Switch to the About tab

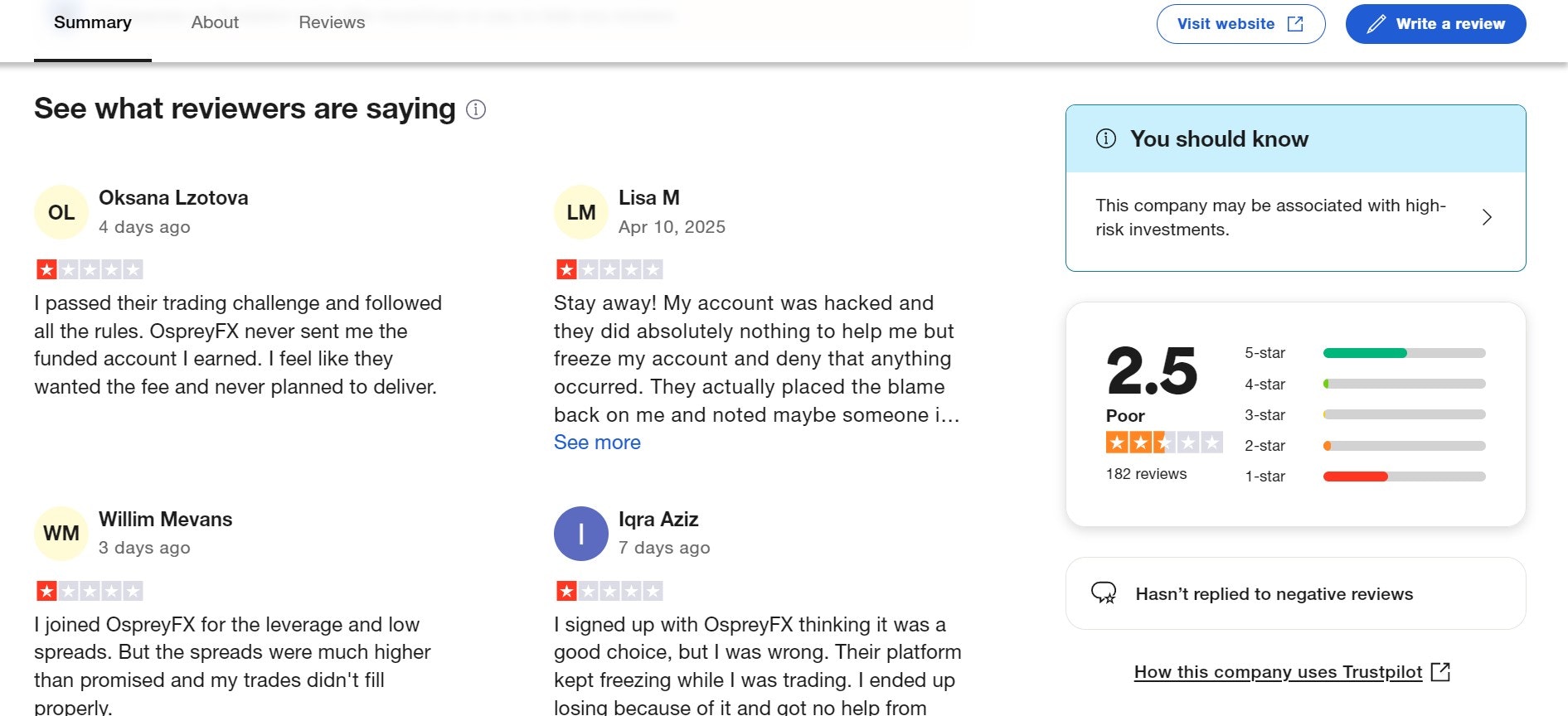pyautogui.click(x=215, y=22)
